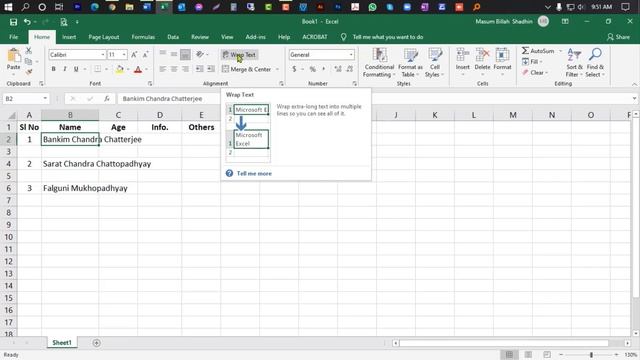Toggle bold formatting
640x360 pixels.
point(53,69)
